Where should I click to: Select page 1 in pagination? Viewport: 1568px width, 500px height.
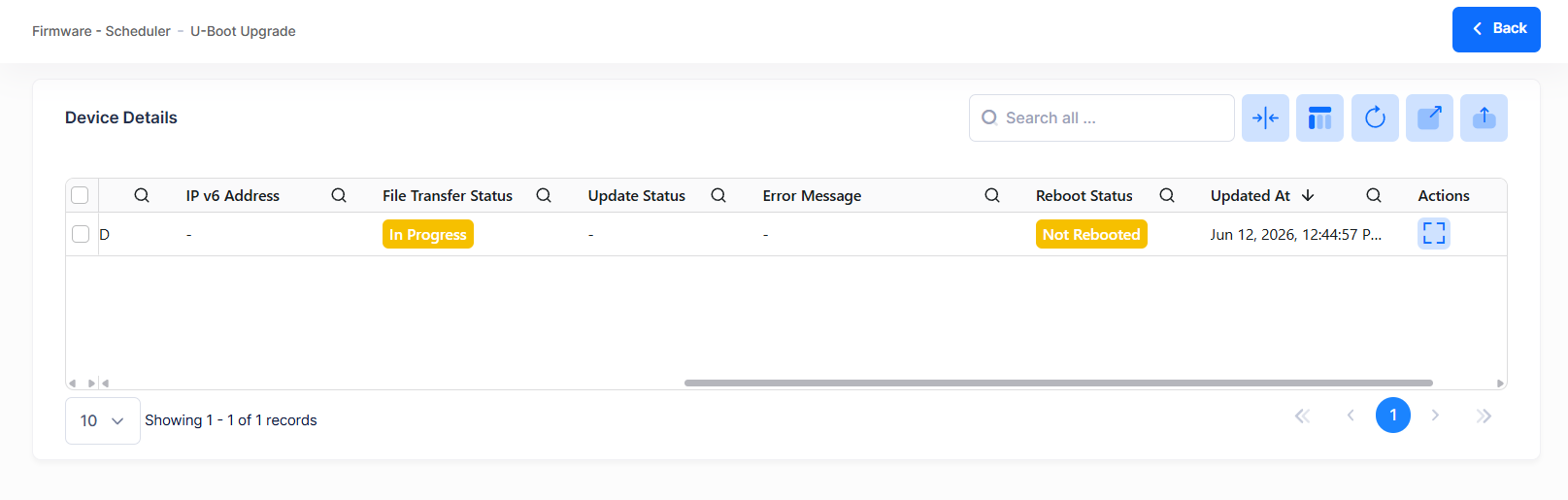coord(1393,416)
